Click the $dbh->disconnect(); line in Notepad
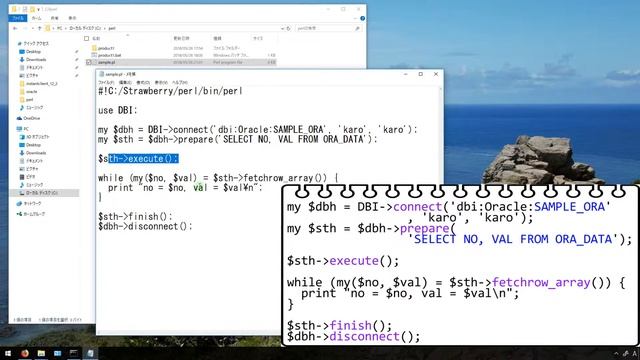 tap(145, 227)
